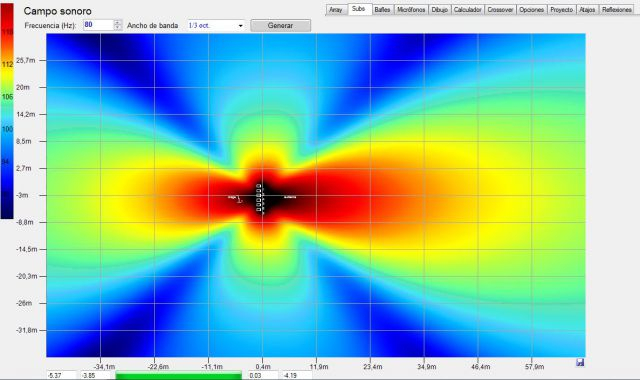
Task: Click the 20m y-axis label
Action: pyautogui.click(x=23, y=87)
